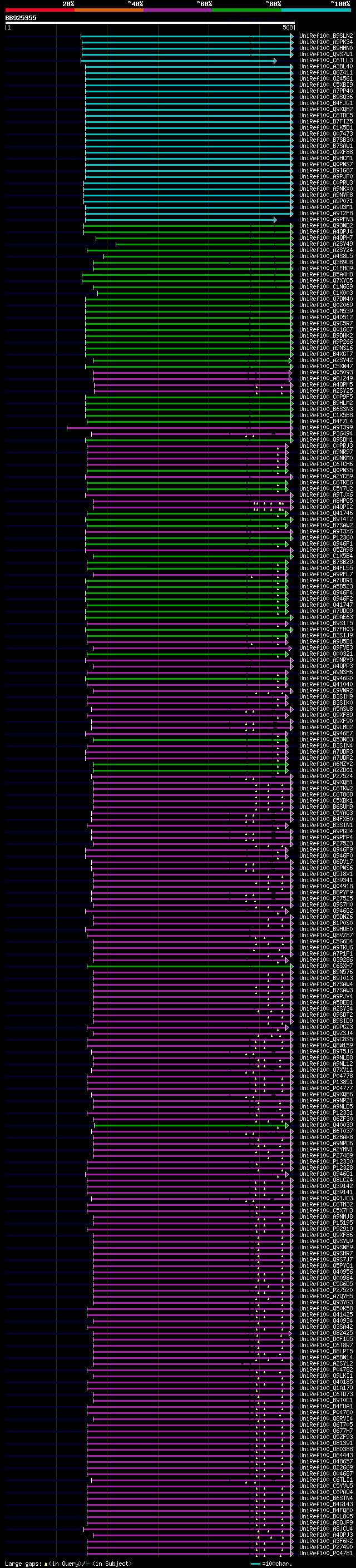Open hit UniRef100_C0P9F5

[x=325, y=397]
